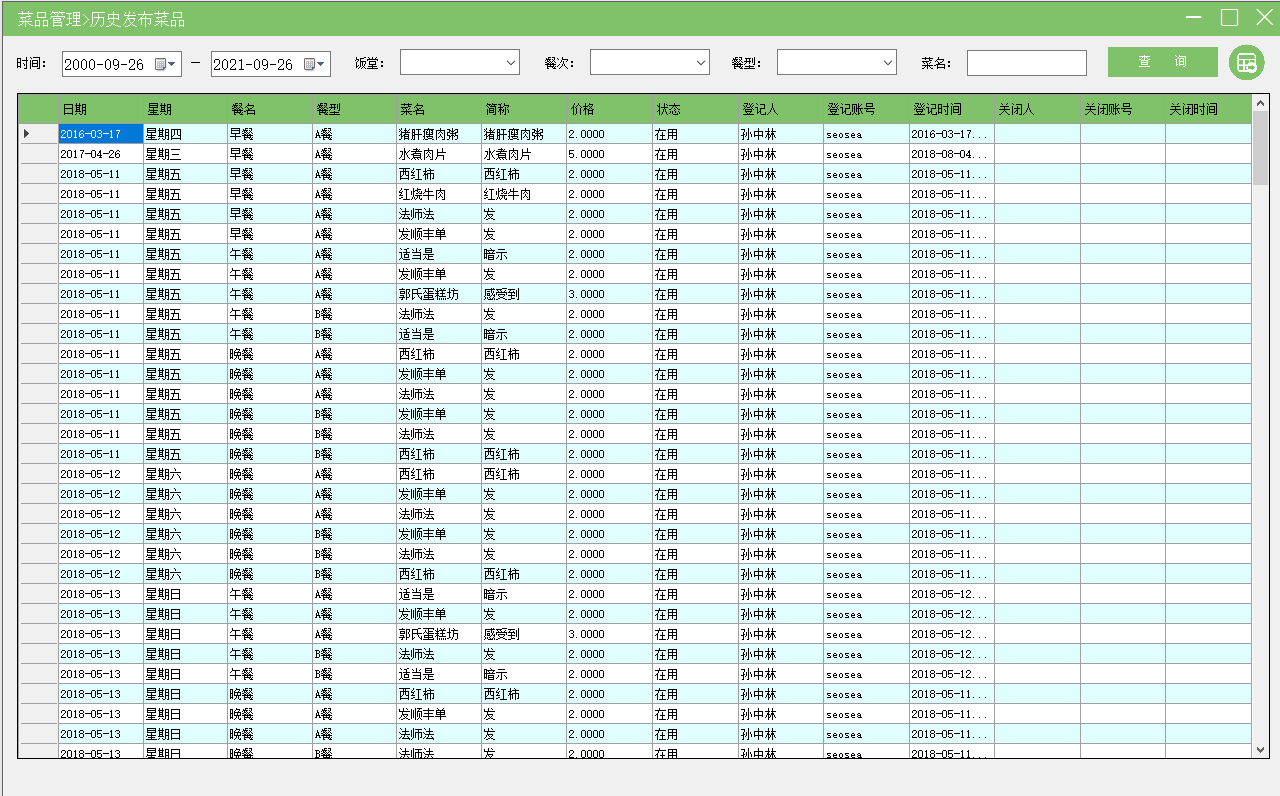The width and height of the screenshot is (1280, 796).
Task: Open end date calendar picker
Action: [x=314, y=64]
